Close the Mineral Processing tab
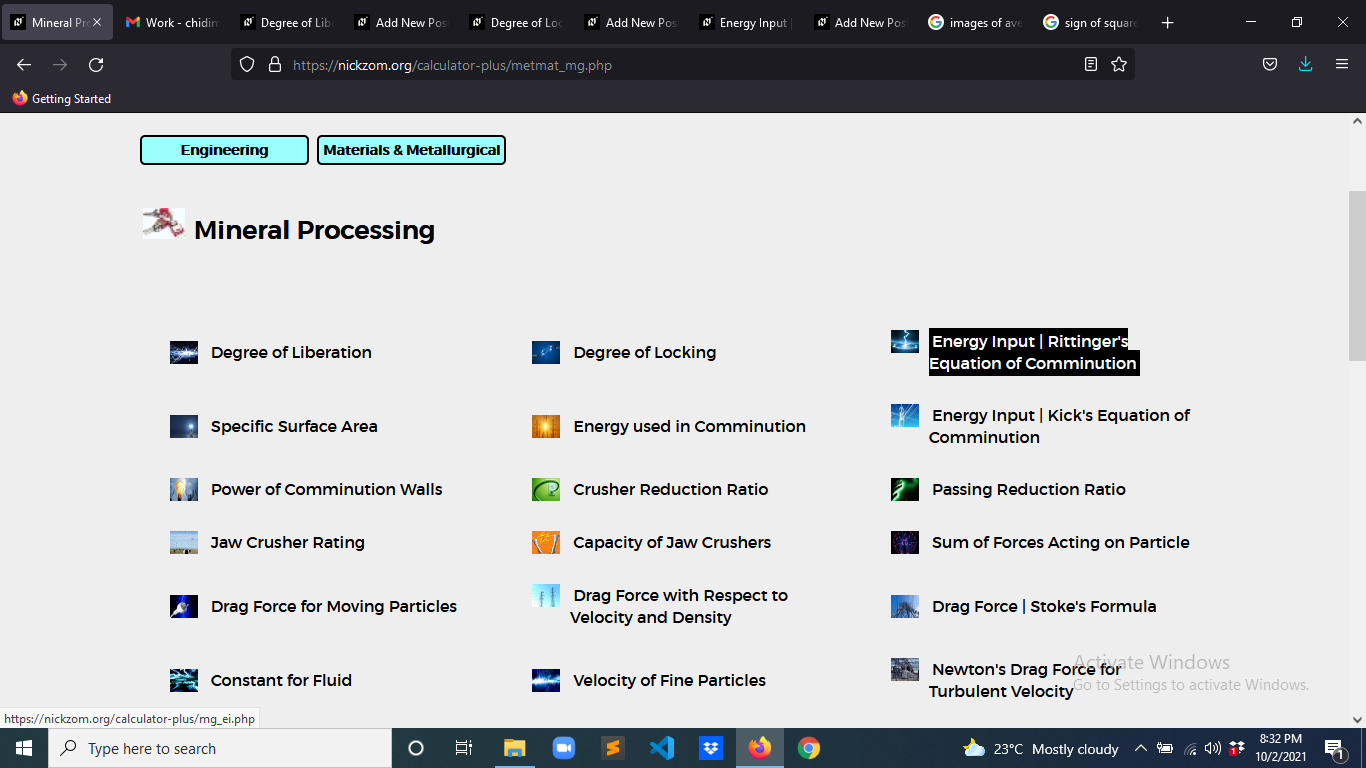 (x=97, y=22)
